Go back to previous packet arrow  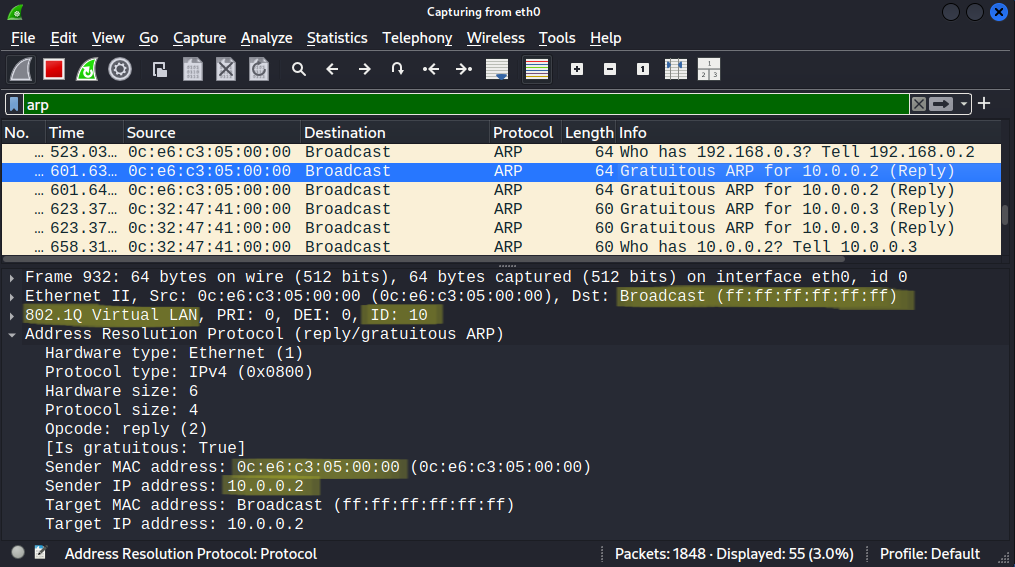(x=332, y=69)
